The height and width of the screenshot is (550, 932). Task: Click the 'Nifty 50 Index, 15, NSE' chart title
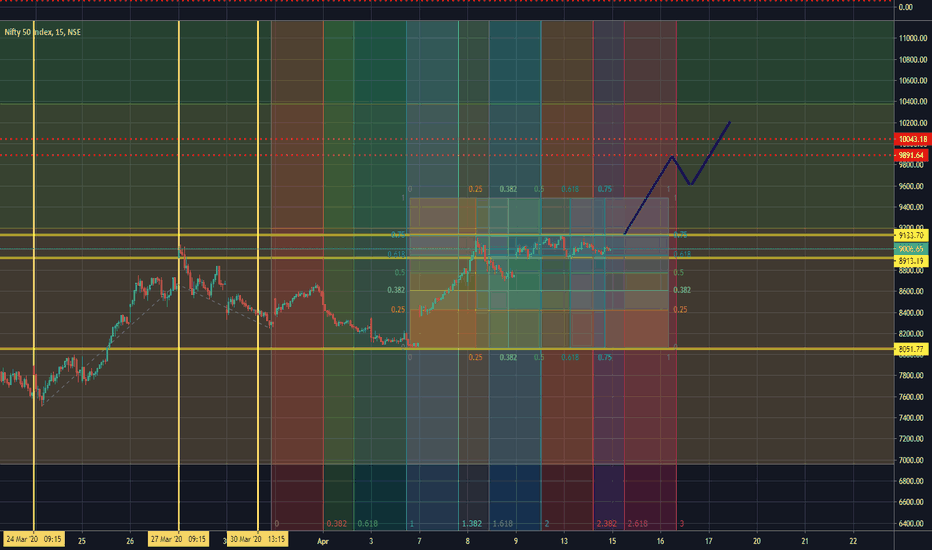42,32
